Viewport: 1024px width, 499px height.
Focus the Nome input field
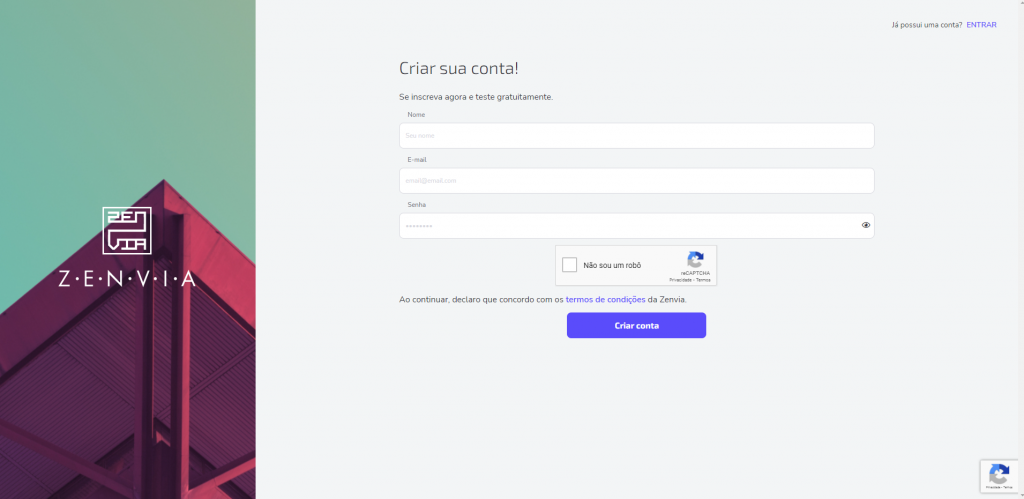pos(636,135)
